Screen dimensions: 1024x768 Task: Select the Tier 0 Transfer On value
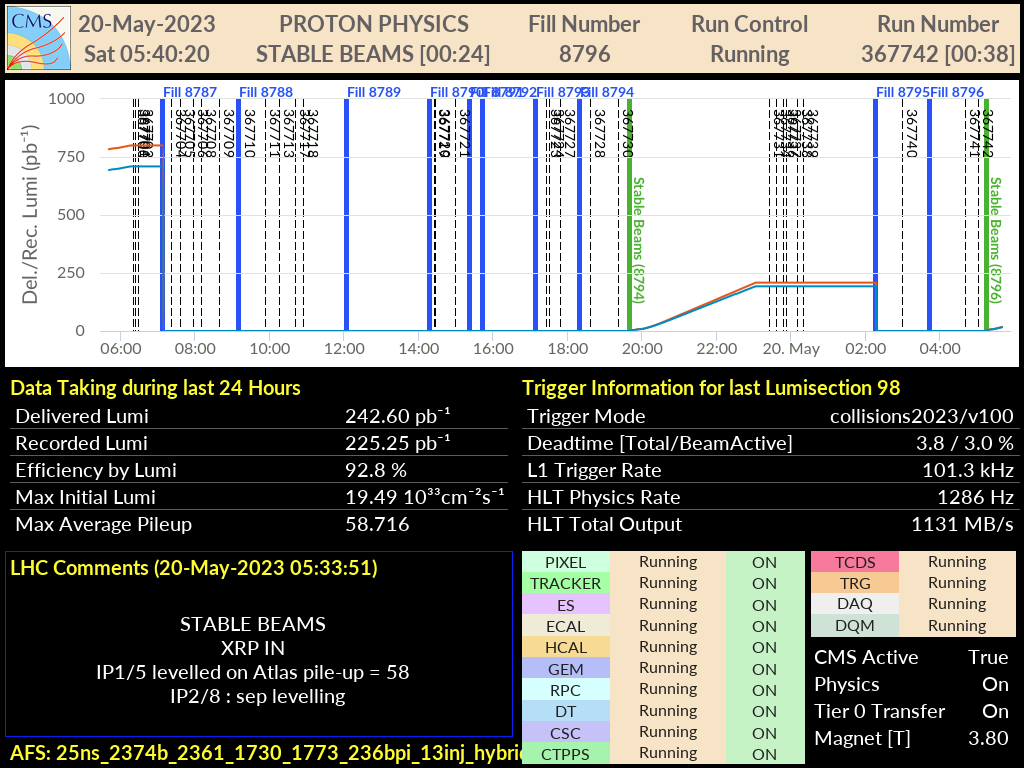pos(995,711)
